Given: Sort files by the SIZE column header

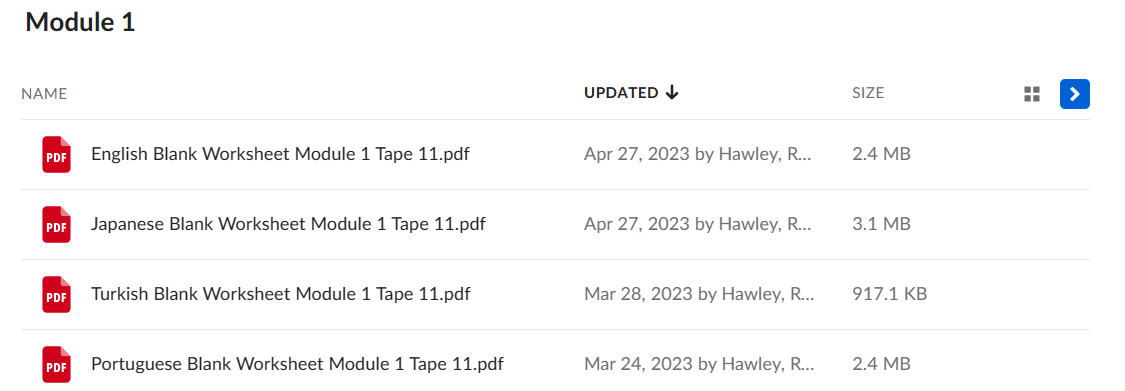Looking at the screenshot, I should (867, 93).
